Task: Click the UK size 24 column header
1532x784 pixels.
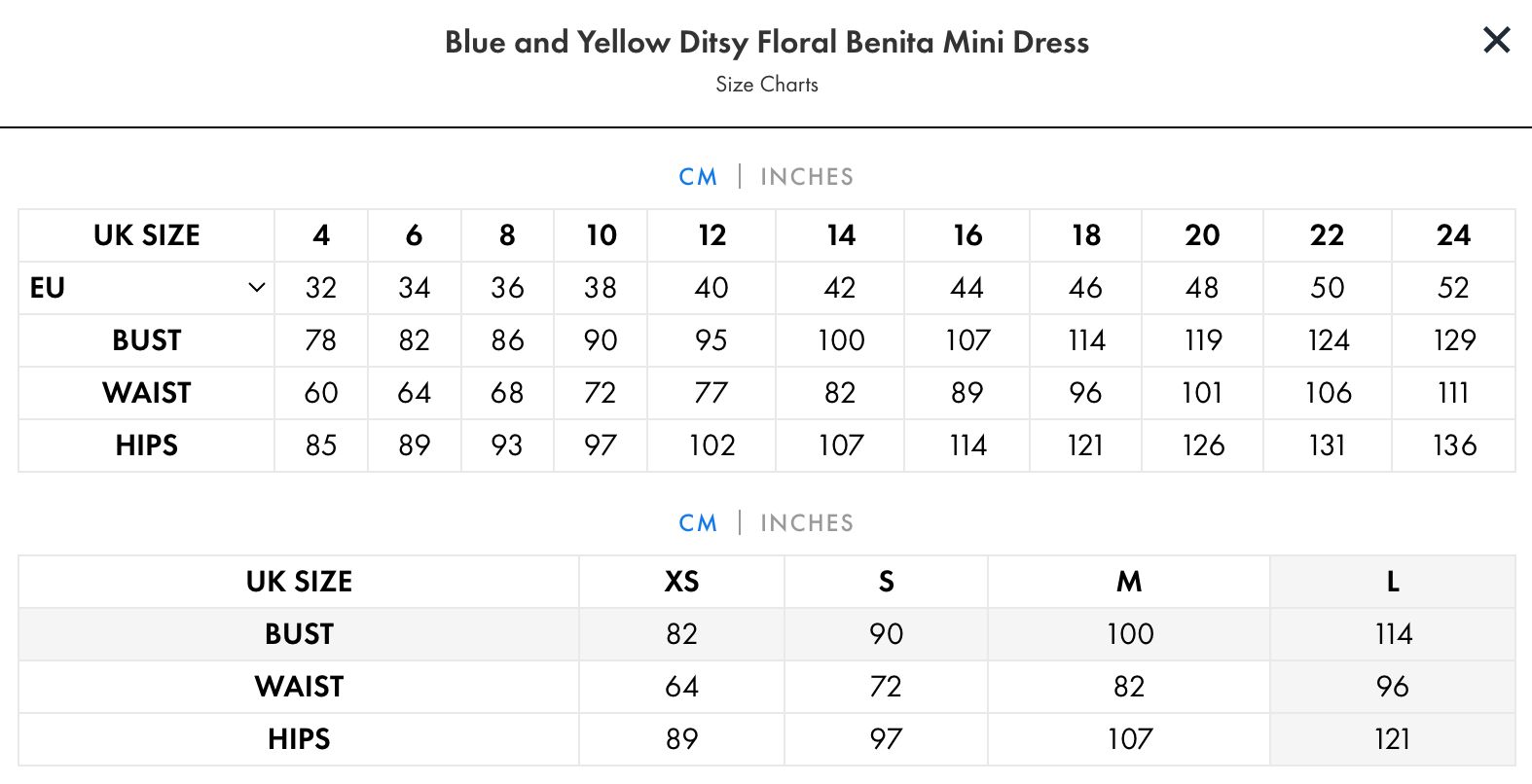Action: pos(1453,235)
